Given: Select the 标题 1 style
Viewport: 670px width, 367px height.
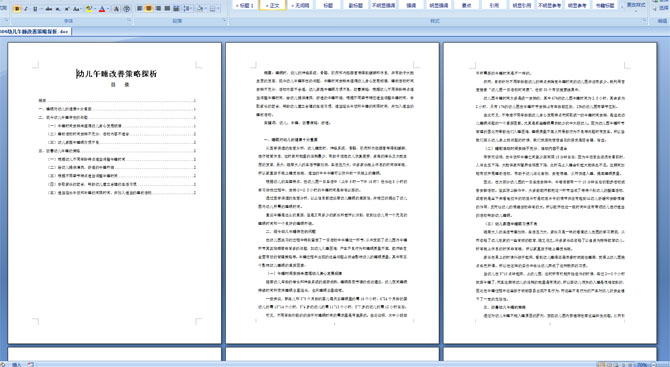Looking at the screenshot, I should [245, 5].
